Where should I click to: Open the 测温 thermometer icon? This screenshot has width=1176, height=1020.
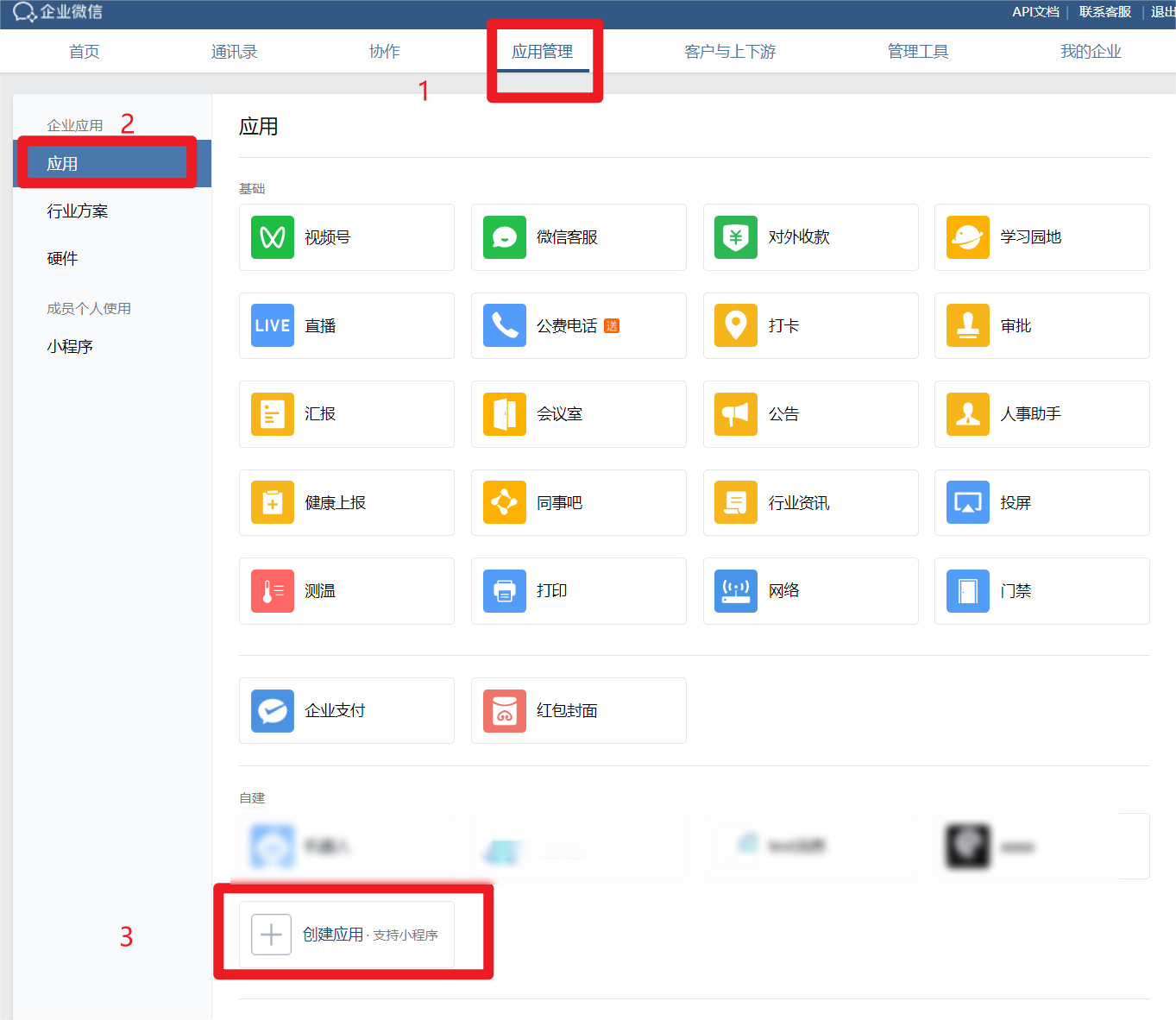[272, 591]
